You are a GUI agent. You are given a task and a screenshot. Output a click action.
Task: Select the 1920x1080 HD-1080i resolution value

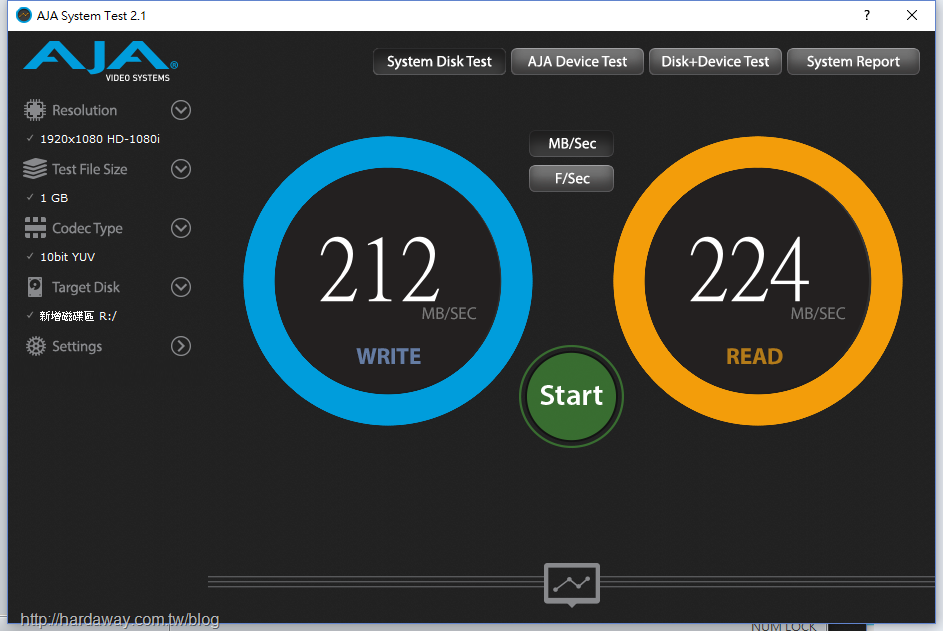100,139
